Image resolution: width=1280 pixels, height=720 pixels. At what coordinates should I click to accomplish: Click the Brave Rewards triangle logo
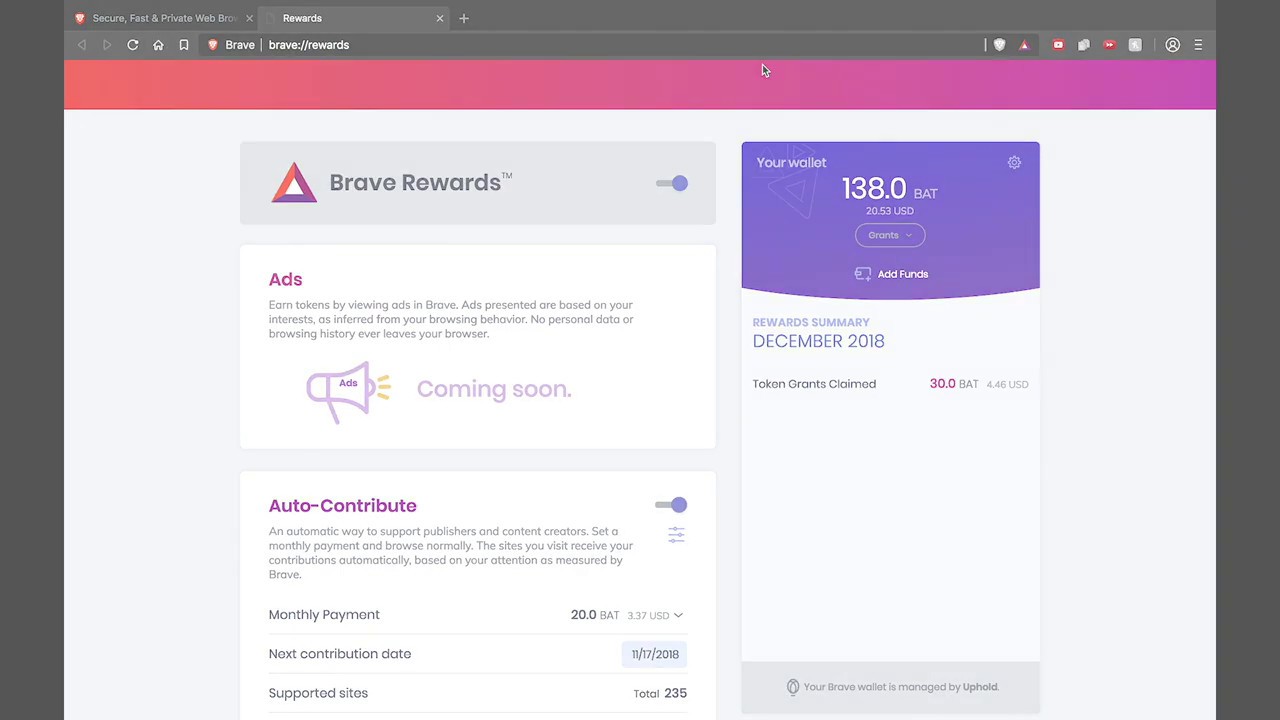[294, 183]
